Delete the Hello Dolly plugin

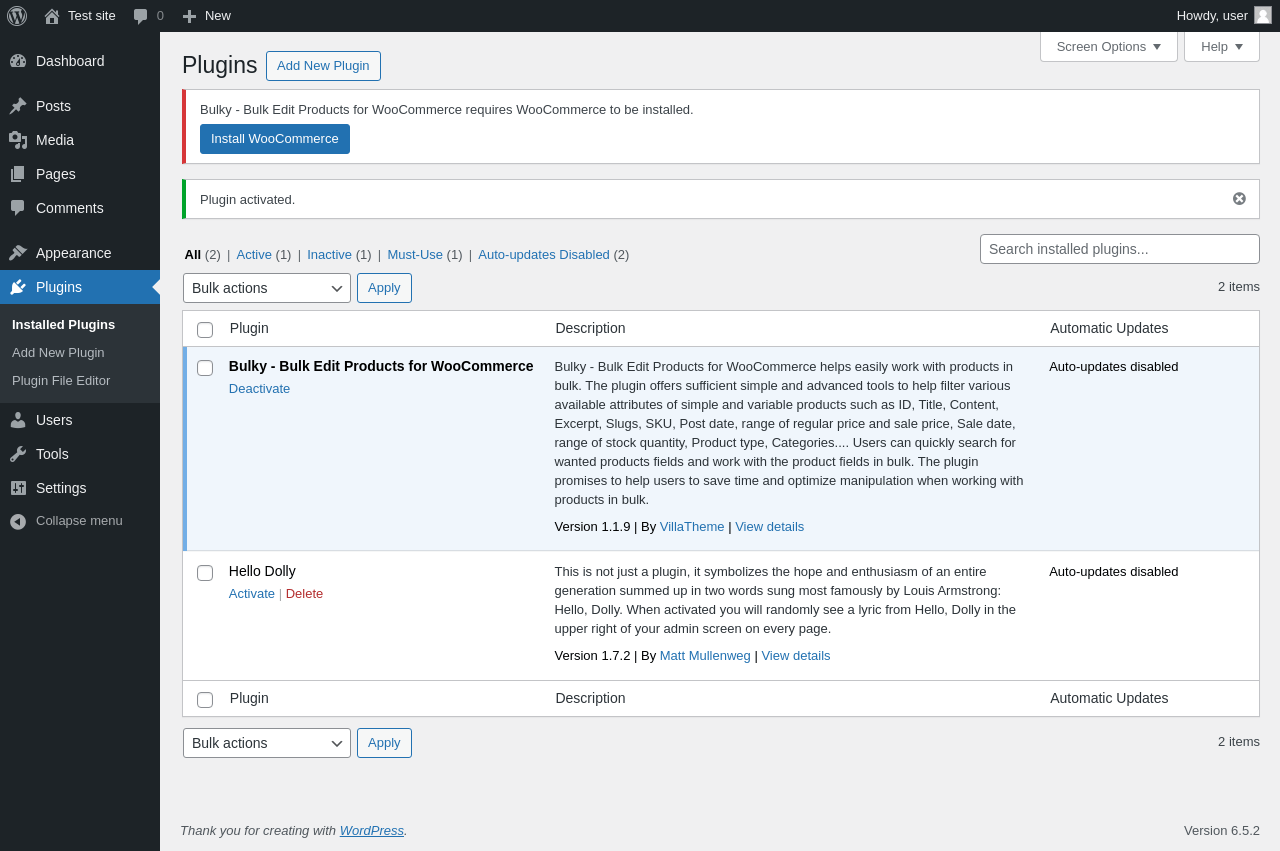point(304,594)
